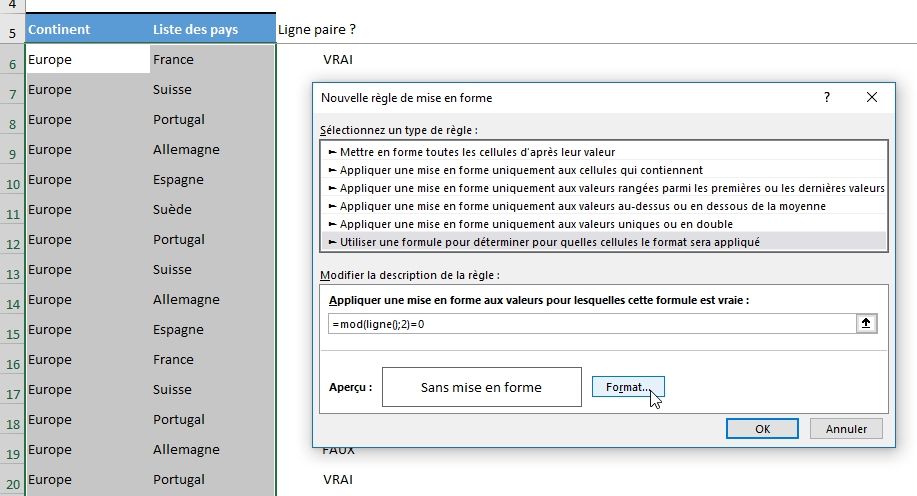Image resolution: width=917 pixels, height=496 pixels.
Task: Click the formula input field
Action: click(590, 324)
